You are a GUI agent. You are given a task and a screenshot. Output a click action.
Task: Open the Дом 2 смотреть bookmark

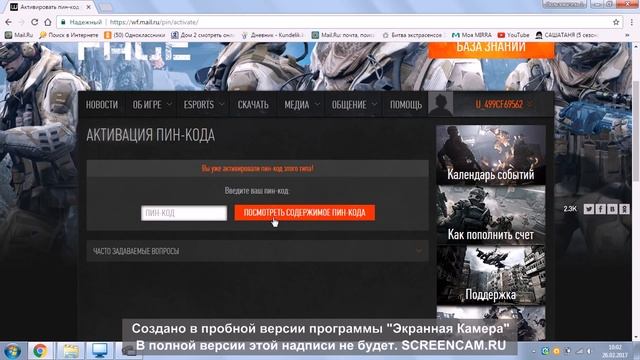(202, 35)
